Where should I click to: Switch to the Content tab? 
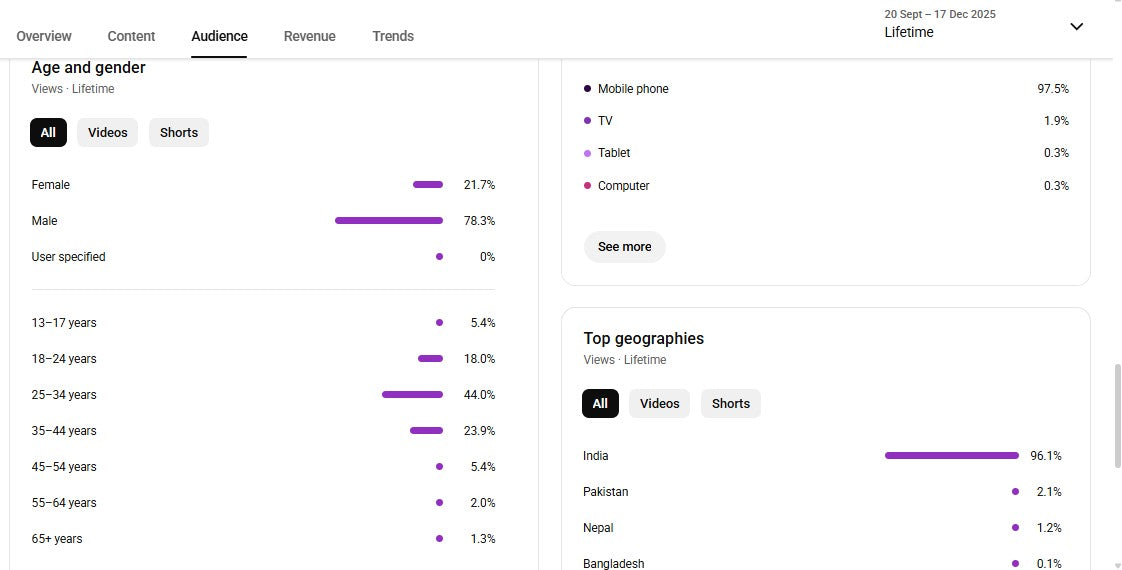coord(131,36)
